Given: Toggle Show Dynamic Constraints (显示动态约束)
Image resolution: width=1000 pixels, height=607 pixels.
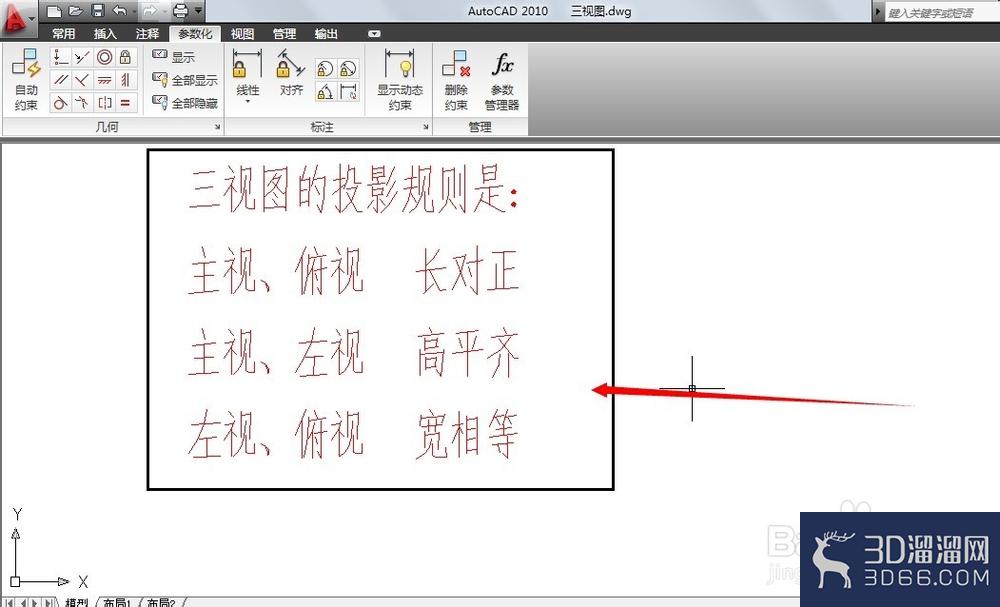Looking at the screenshot, I should tap(400, 80).
